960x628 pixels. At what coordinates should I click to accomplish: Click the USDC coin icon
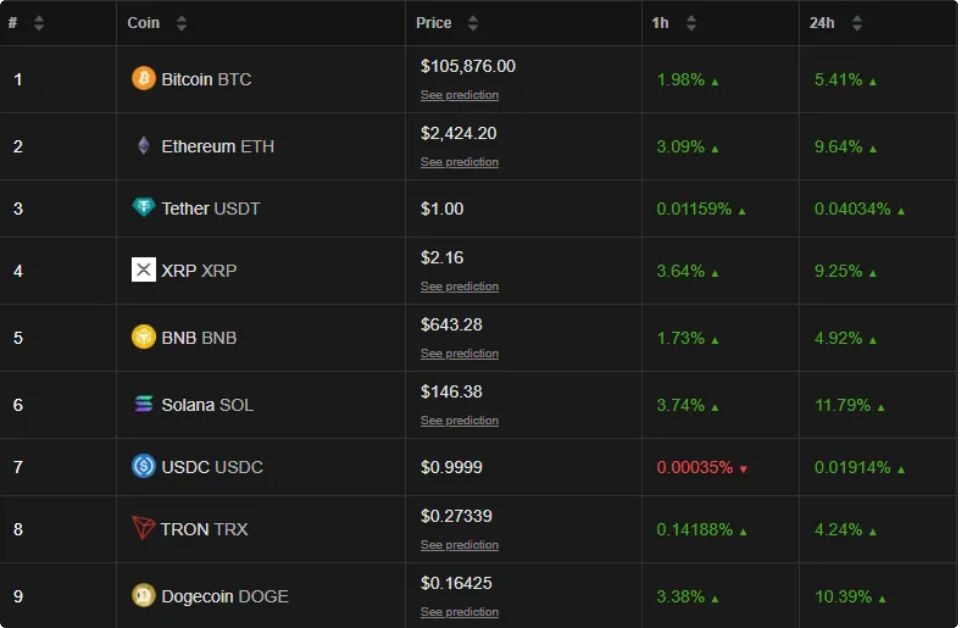[x=144, y=467]
